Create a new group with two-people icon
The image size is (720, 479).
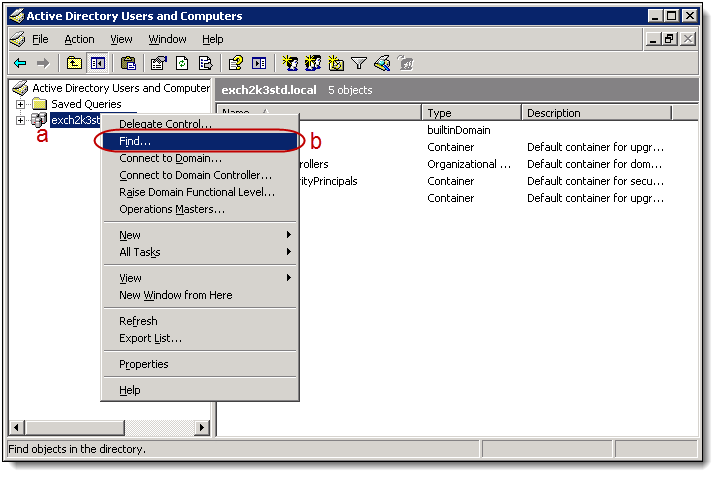(313, 63)
